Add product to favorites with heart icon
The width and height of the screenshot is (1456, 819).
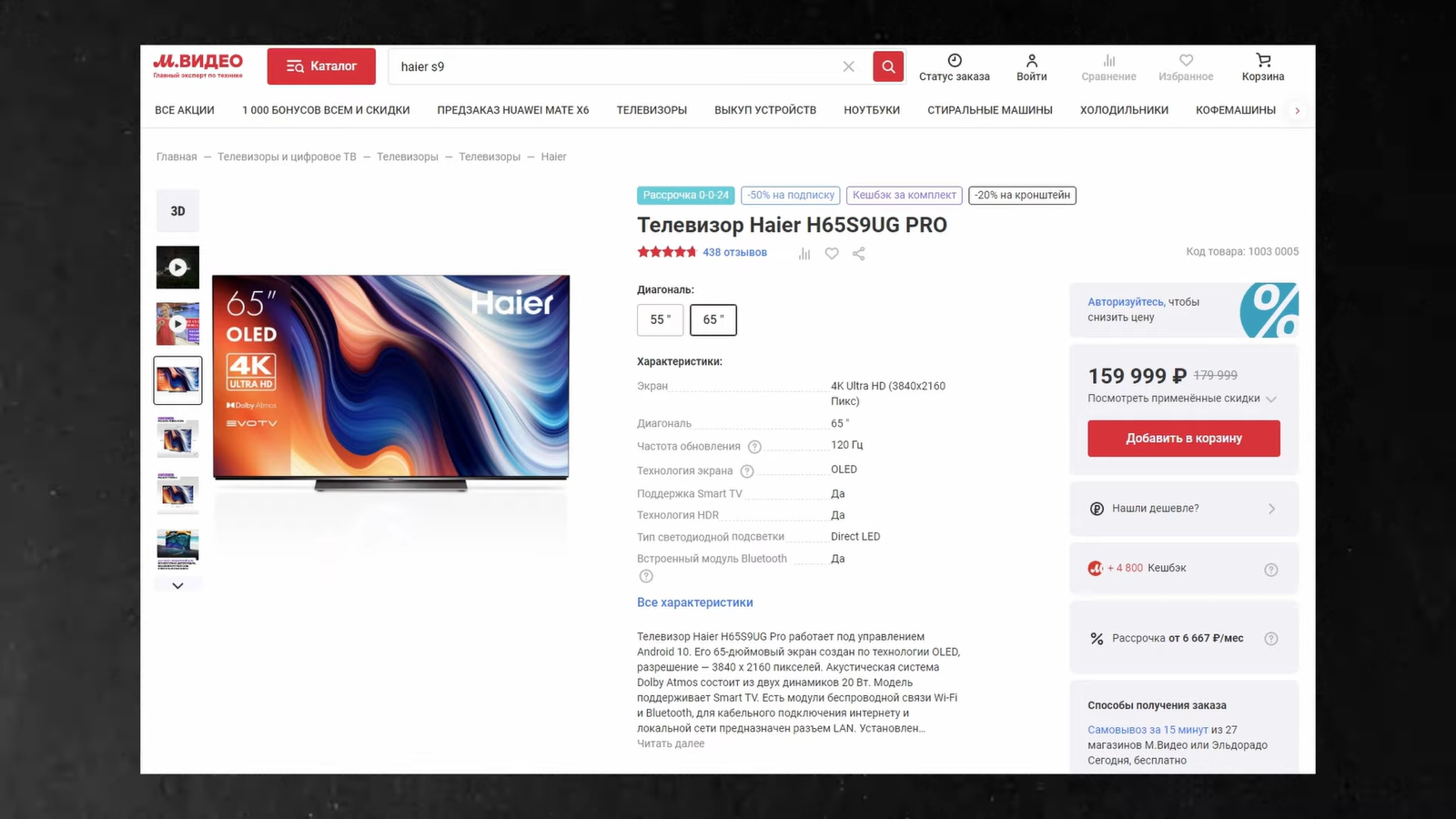click(x=832, y=254)
